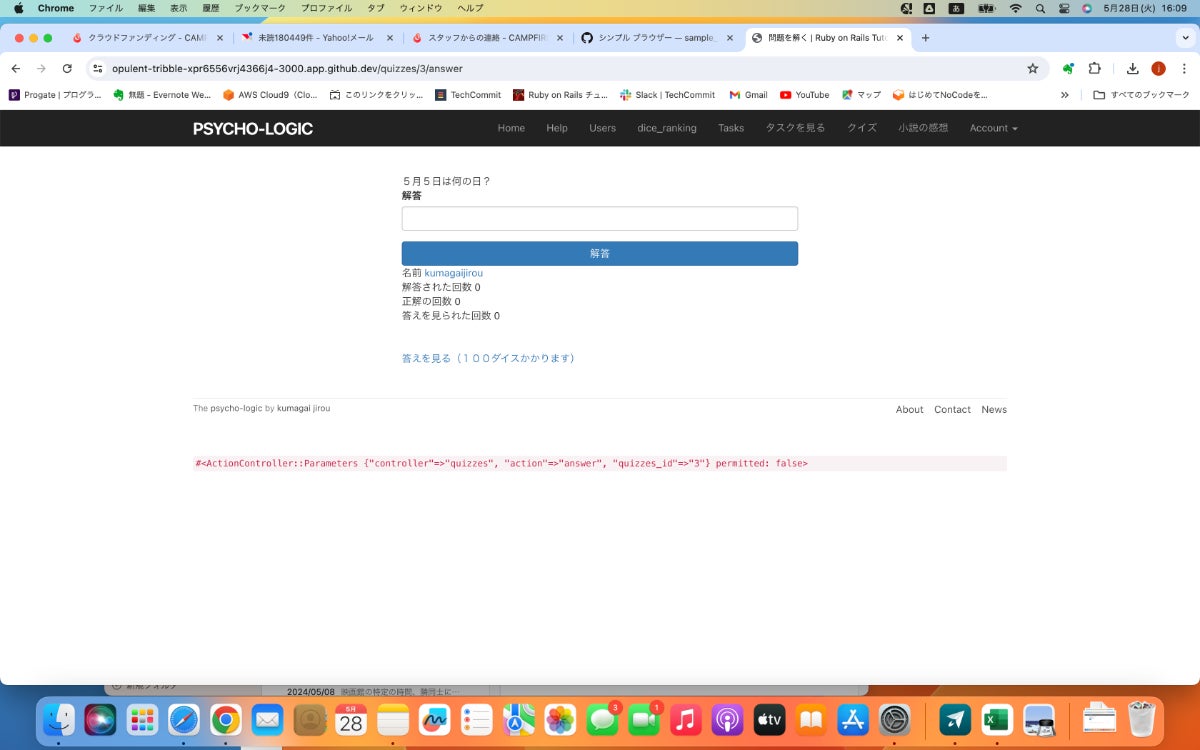This screenshot has width=1200, height=750.
Task: Click the browser back arrow
Action: pyautogui.click(x=15, y=68)
